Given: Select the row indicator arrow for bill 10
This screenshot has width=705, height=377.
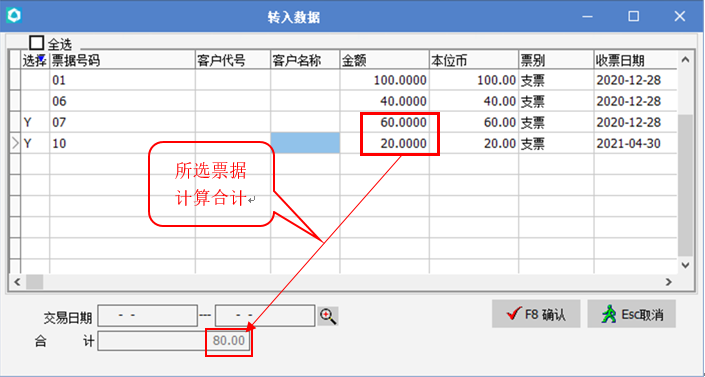Looking at the screenshot, I should point(15,143).
